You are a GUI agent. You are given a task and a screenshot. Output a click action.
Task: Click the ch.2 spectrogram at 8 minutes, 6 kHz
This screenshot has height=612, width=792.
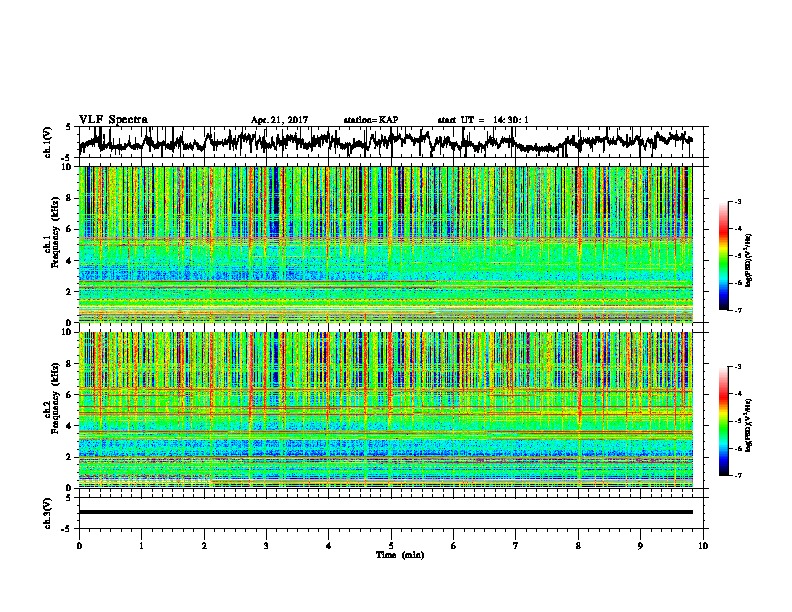pos(578,395)
